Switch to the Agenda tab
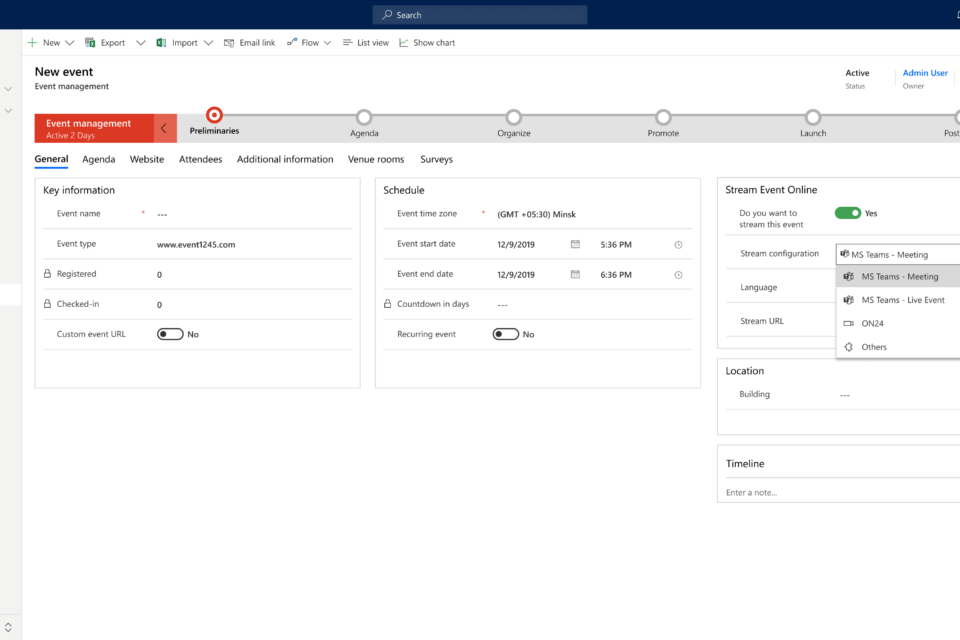 (98, 159)
